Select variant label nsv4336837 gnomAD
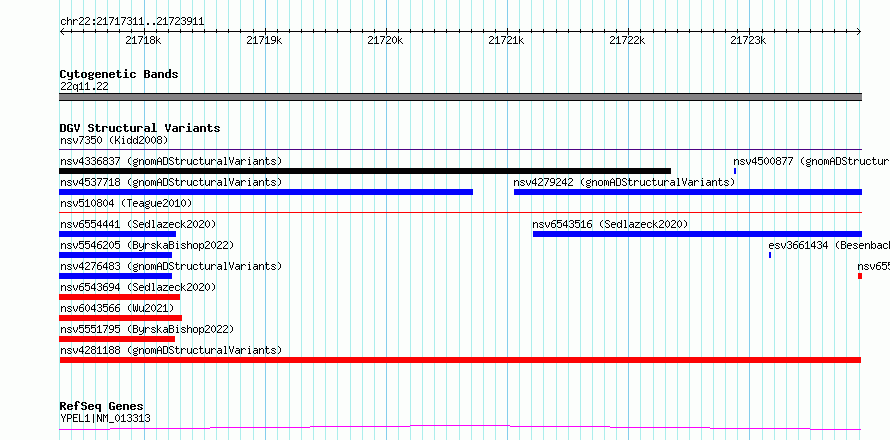 tap(171, 161)
